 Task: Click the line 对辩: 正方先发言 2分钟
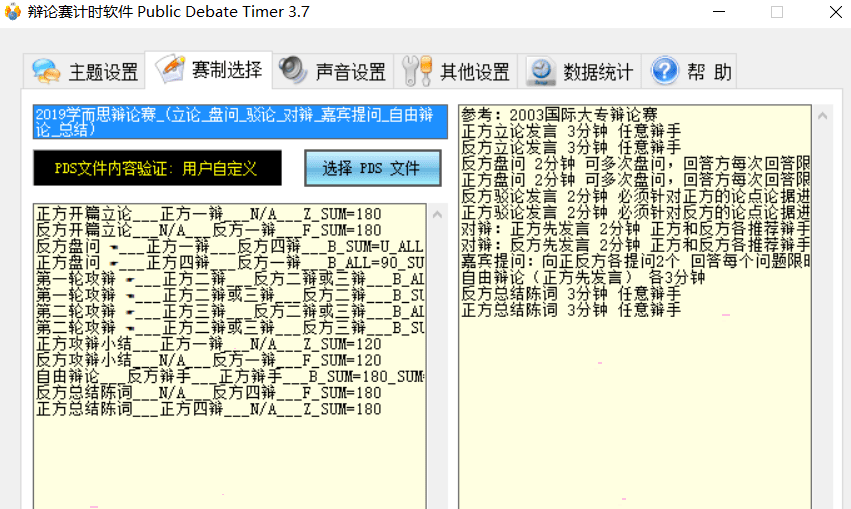(636, 228)
